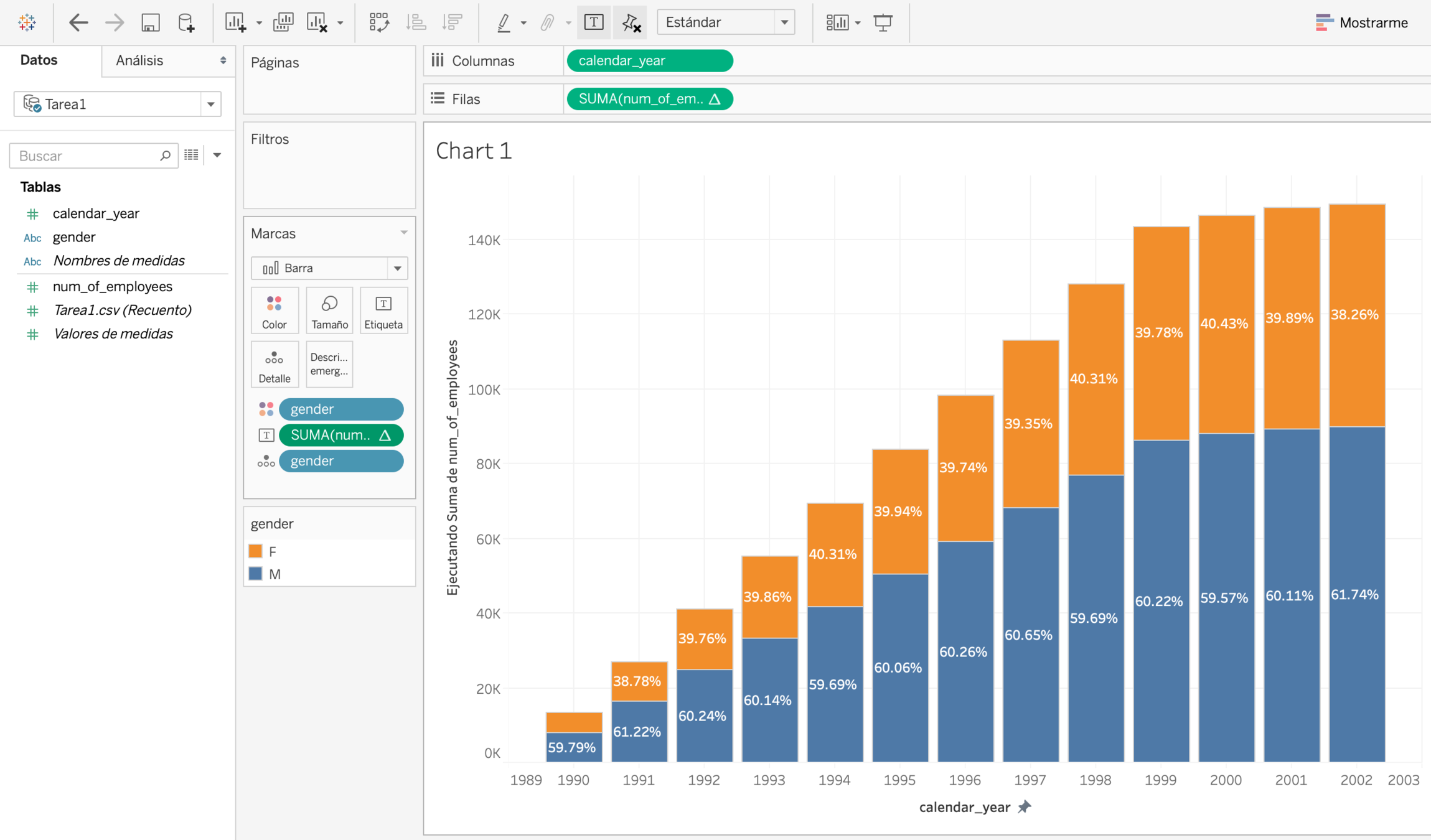Viewport: 1431px width, 840px height.
Task: Click the orange F legend swatch
Action: (x=255, y=551)
